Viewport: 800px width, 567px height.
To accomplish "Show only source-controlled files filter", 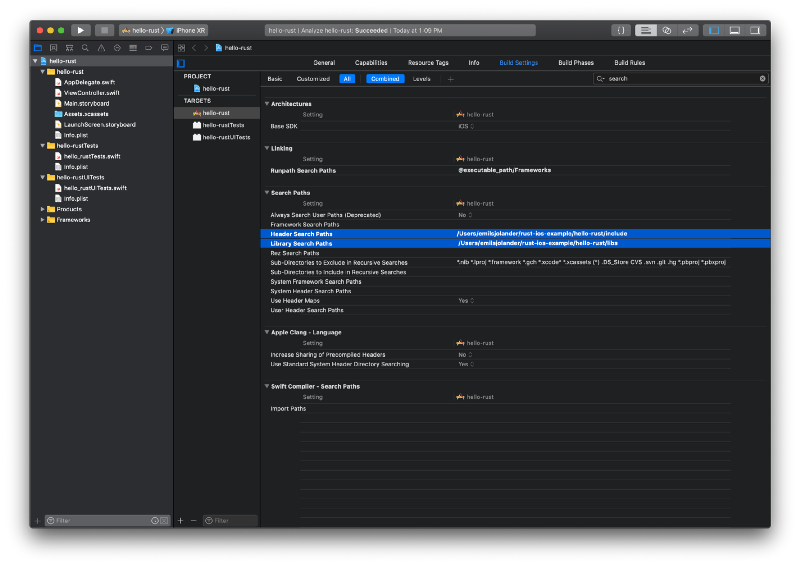I will [164, 521].
